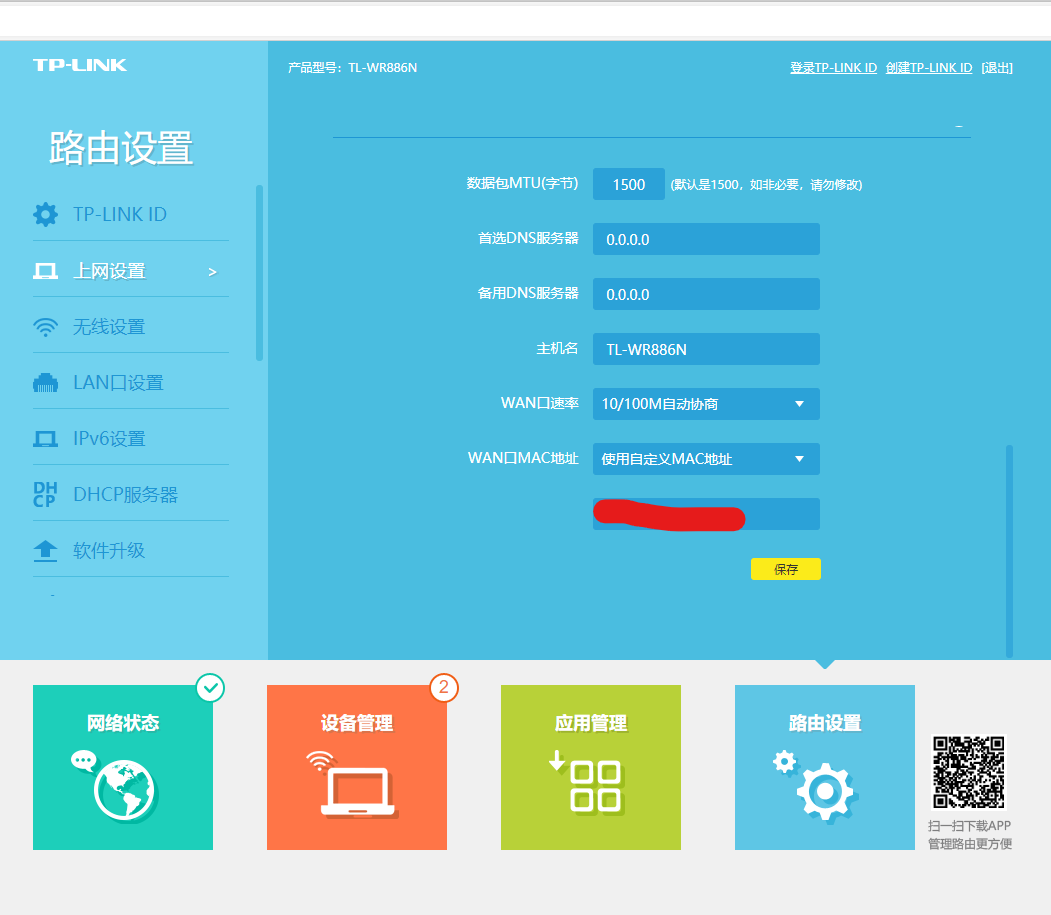Open DHCP服务器 menu item

tap(131, 495)
